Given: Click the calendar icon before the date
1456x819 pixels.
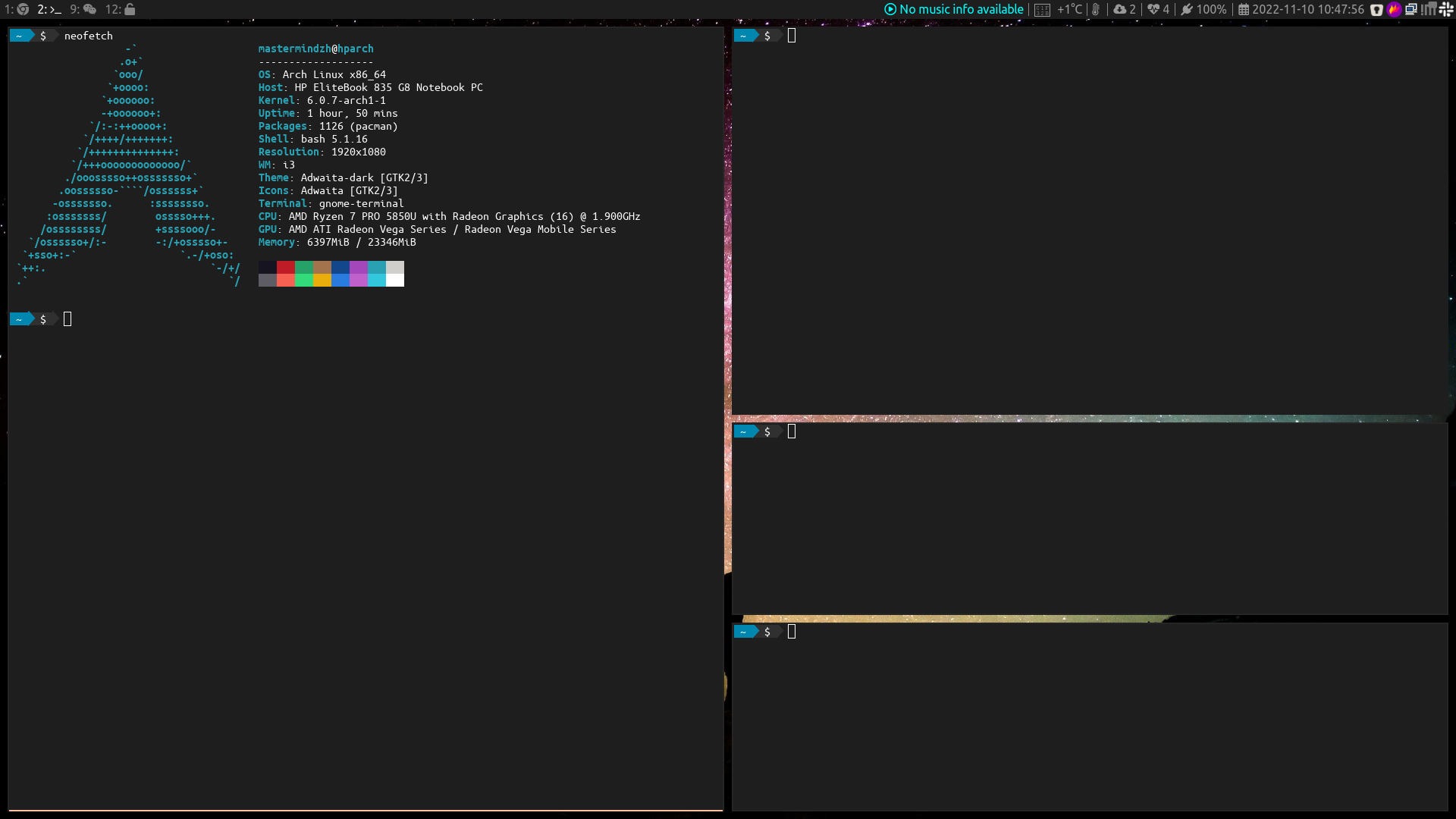Looking at the screenshot, I should [1244, 10].
